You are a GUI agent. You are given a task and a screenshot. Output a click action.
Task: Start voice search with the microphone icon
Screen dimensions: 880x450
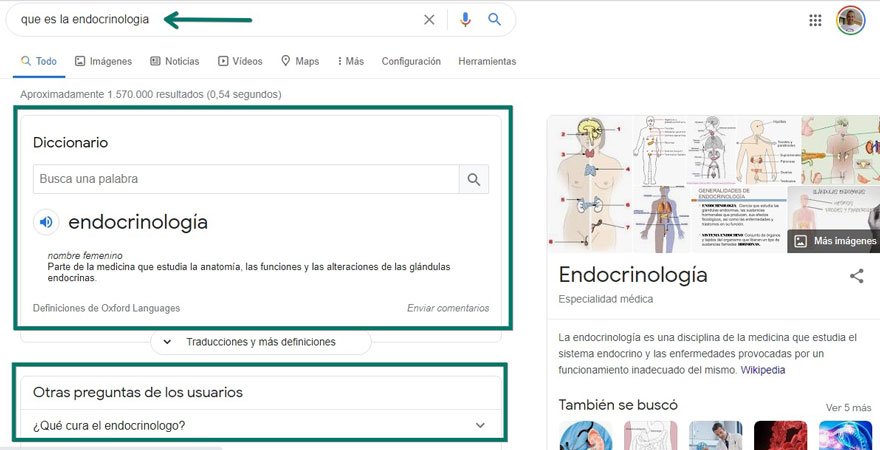pyautogui.click(x=465, y=20)
